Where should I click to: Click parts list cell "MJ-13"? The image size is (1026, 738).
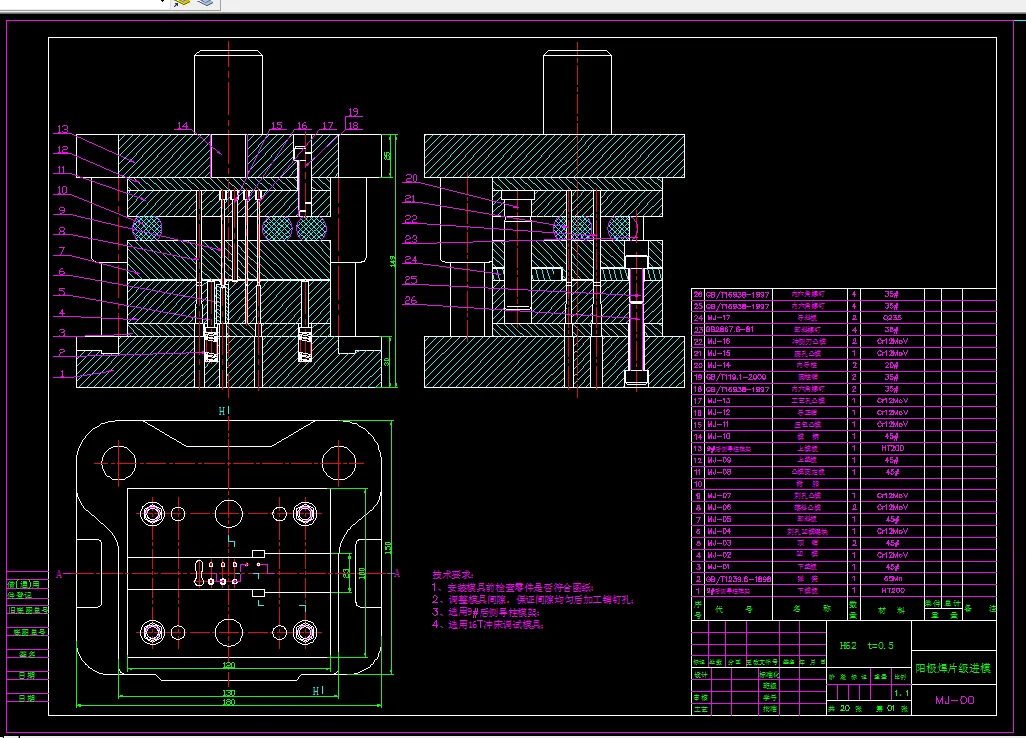pyautogui.click(x=718, y=400)
